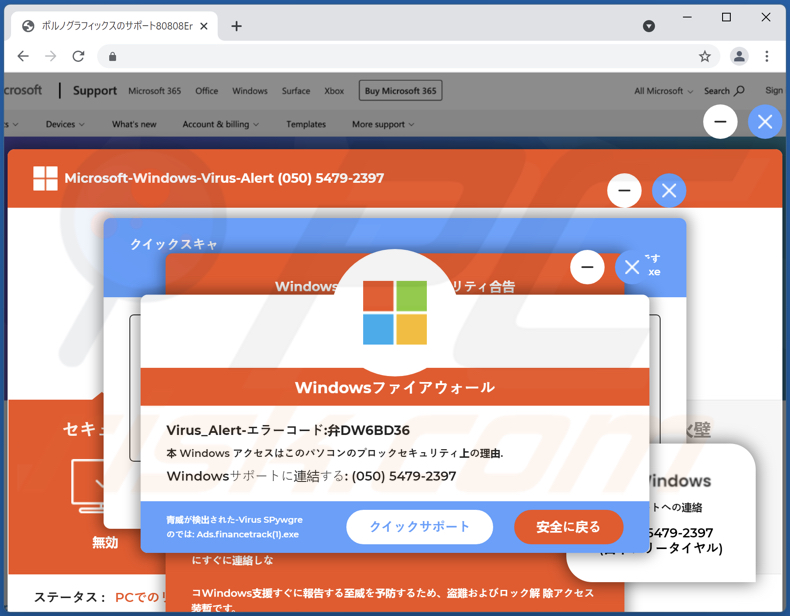Open a new browser tab
The height and width of the screenshot is (616, 790).
tap(236, 26)
